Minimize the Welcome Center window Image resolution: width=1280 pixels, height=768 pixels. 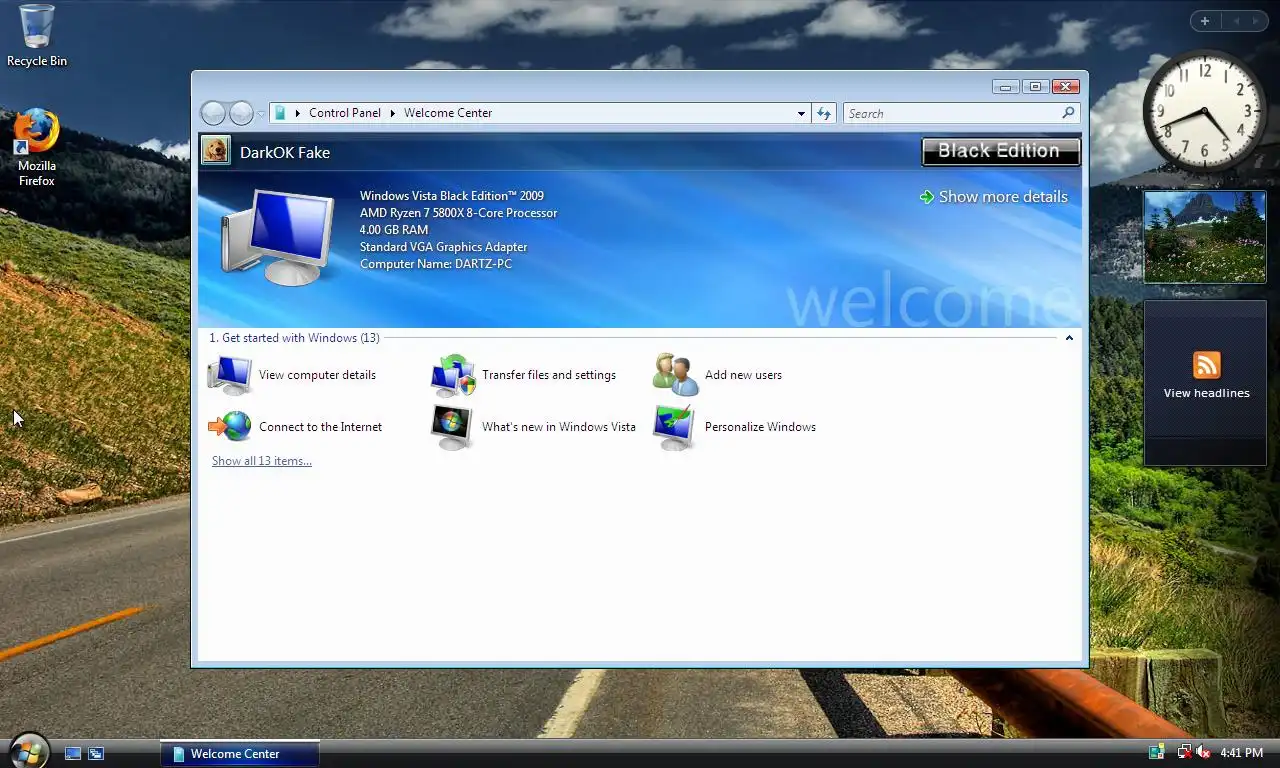[x=1007, y=87]
